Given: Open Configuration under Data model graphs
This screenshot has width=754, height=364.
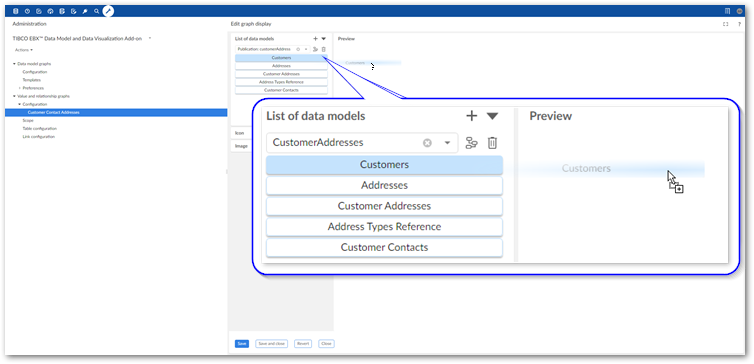Looking at the screenshot, I should 35,72.
